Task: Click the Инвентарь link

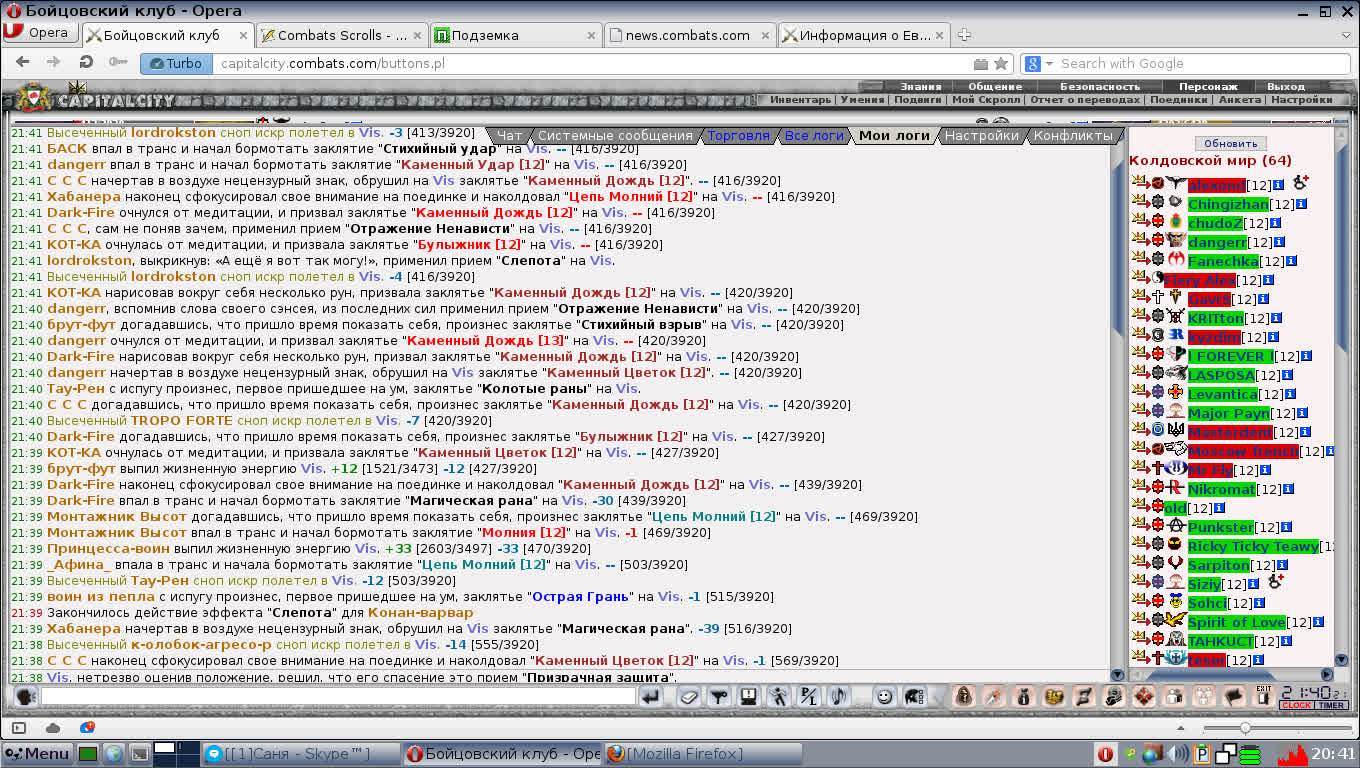Action: click(800, 100)
